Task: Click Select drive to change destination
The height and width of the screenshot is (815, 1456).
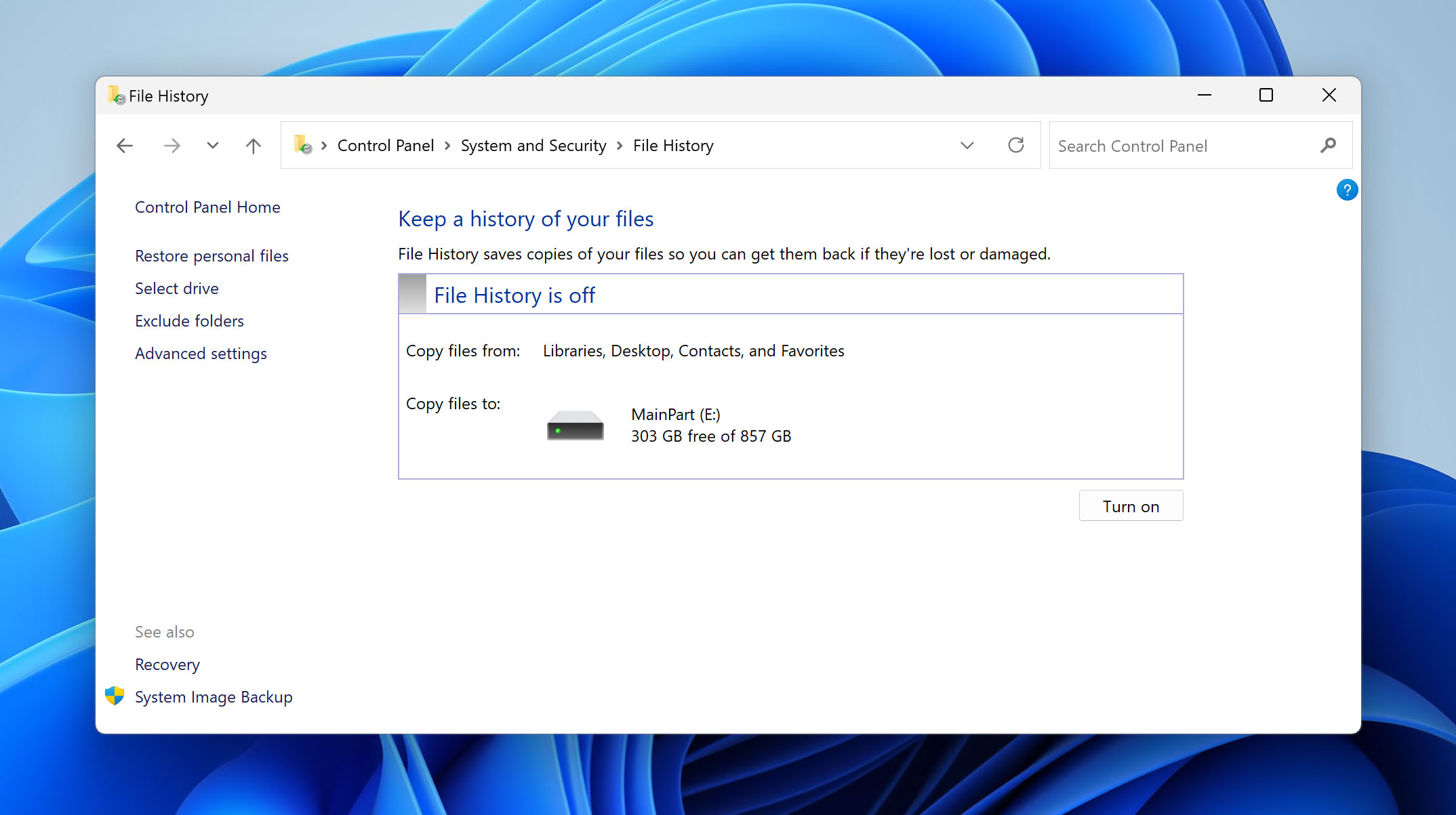Action: [177, 287]
